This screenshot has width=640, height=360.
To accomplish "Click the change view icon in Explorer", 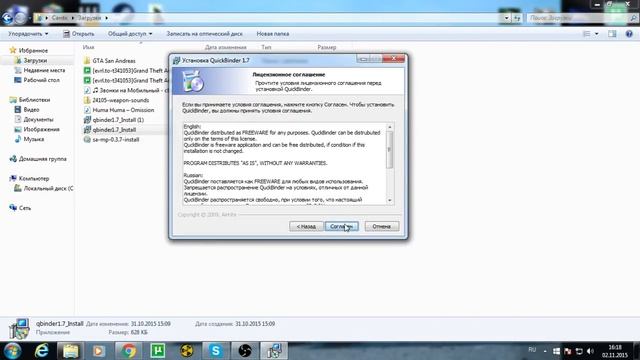I will tap(587, 34).
